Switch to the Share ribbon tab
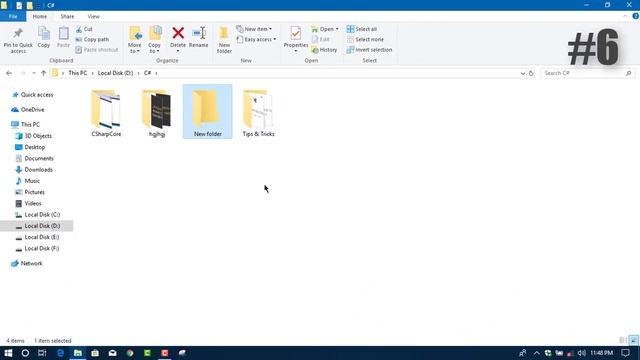The width and height of the screenshot is (640, 360). pyautogui.click(x=67, y=16)
